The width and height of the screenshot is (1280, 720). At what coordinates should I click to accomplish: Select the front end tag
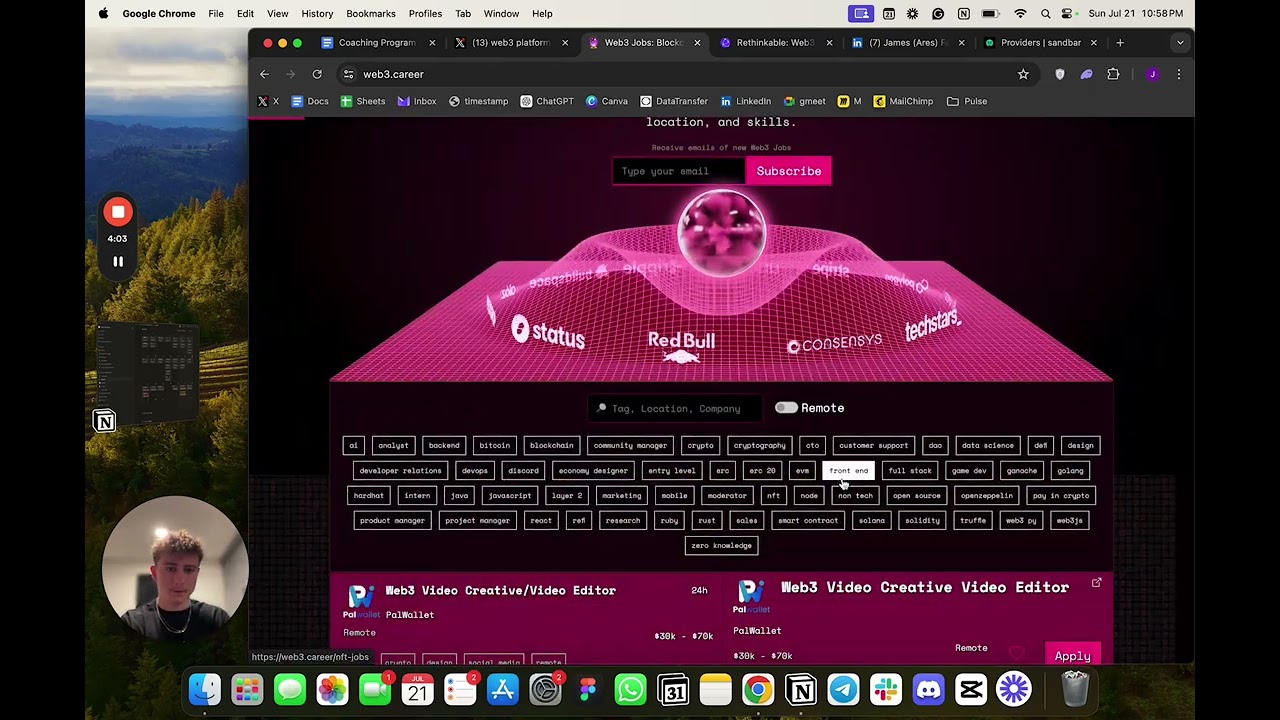(x=848, y=471)
